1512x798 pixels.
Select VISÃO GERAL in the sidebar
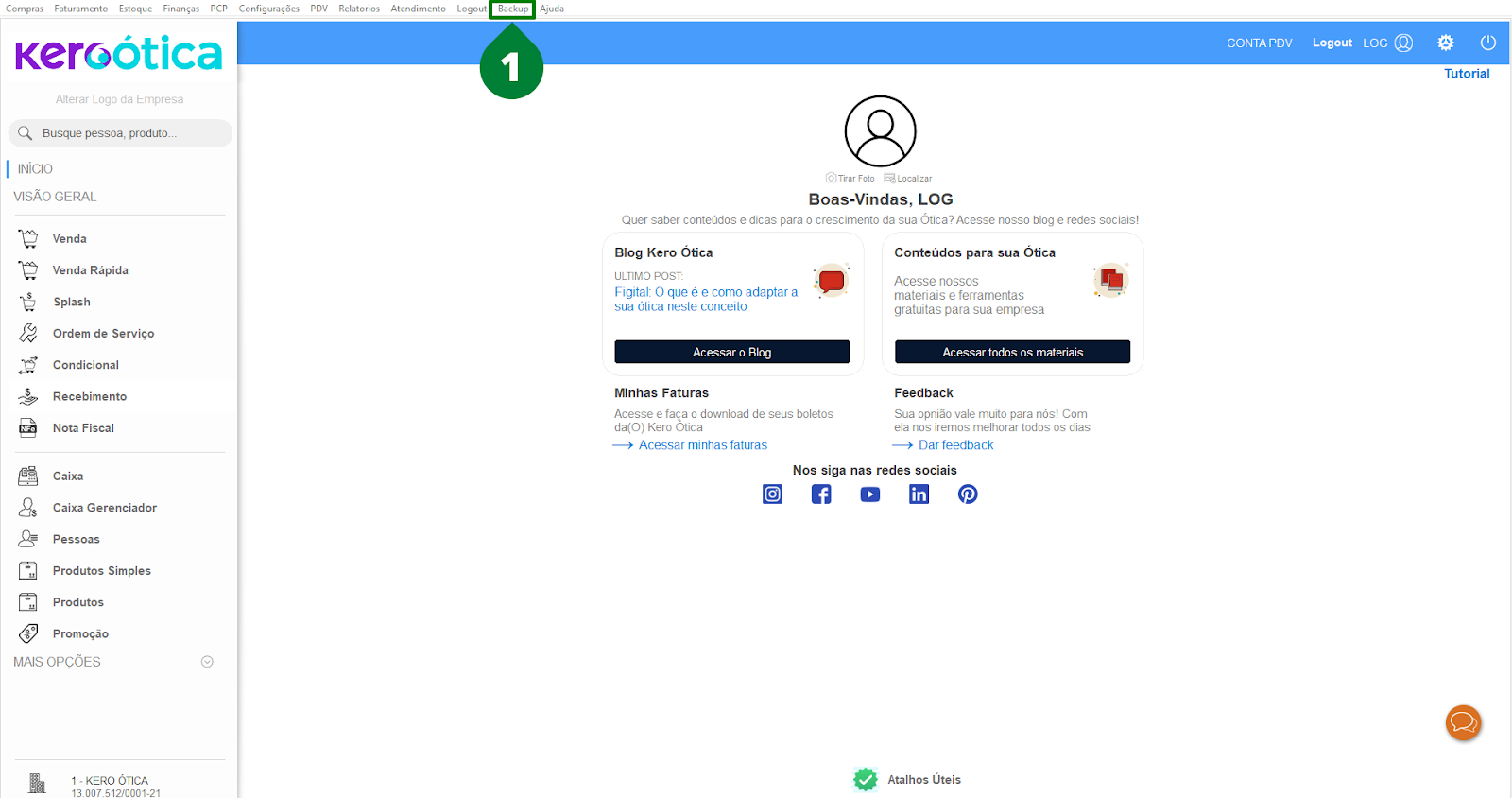tap(55, 197)
